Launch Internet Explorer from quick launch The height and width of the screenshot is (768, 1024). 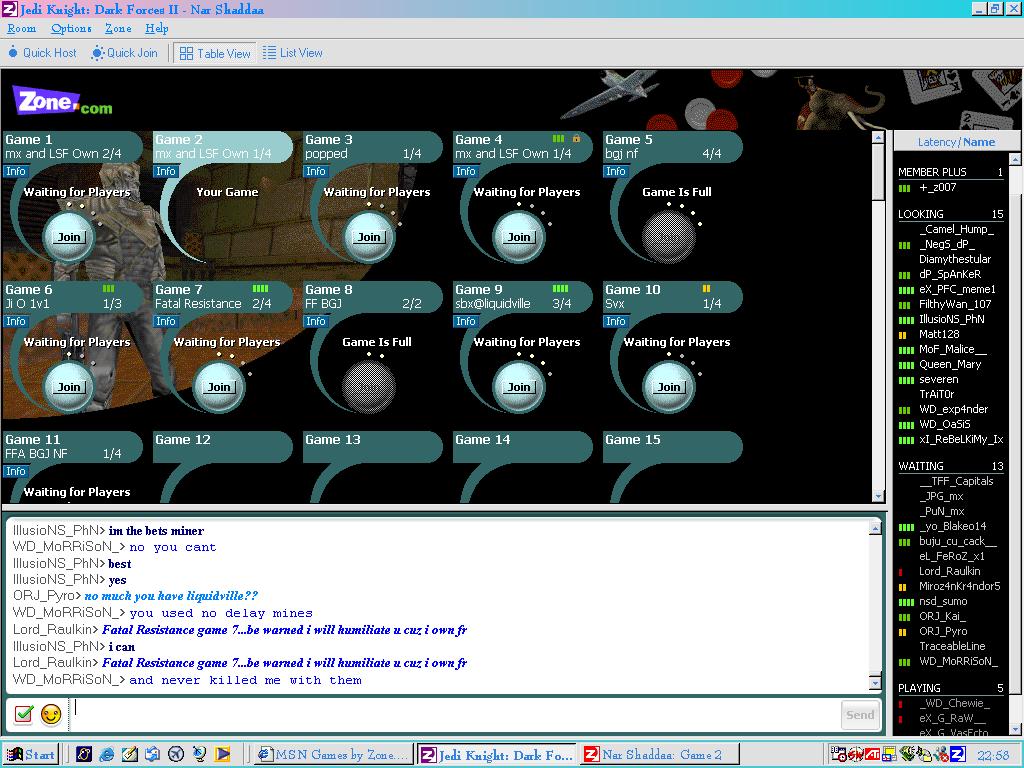point(106,754)
